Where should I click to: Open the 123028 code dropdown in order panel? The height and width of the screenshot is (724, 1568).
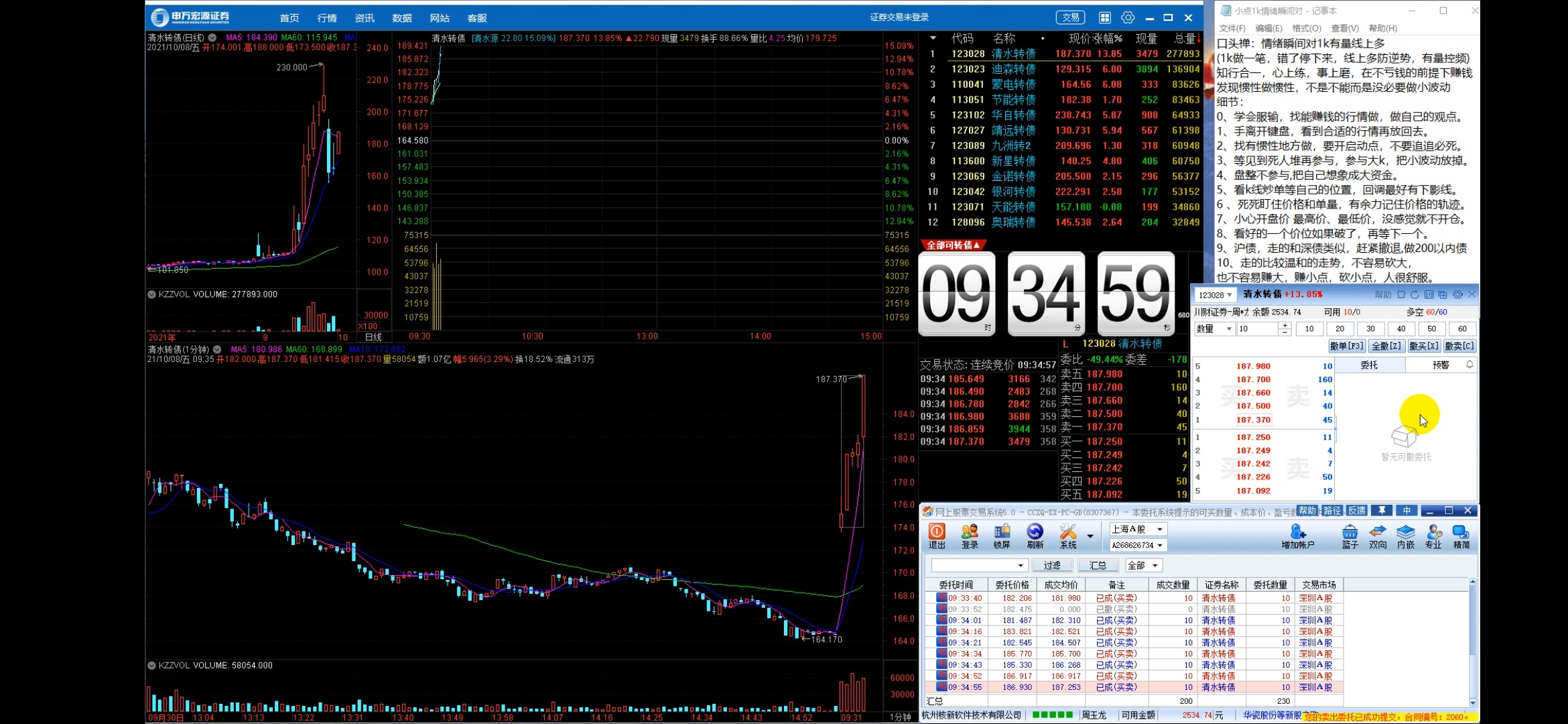point(1216,295)
